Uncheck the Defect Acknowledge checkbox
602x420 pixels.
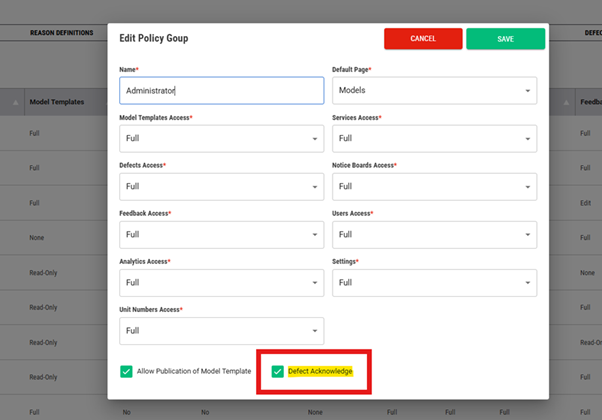pyautogui.click(x=278, y=371)
